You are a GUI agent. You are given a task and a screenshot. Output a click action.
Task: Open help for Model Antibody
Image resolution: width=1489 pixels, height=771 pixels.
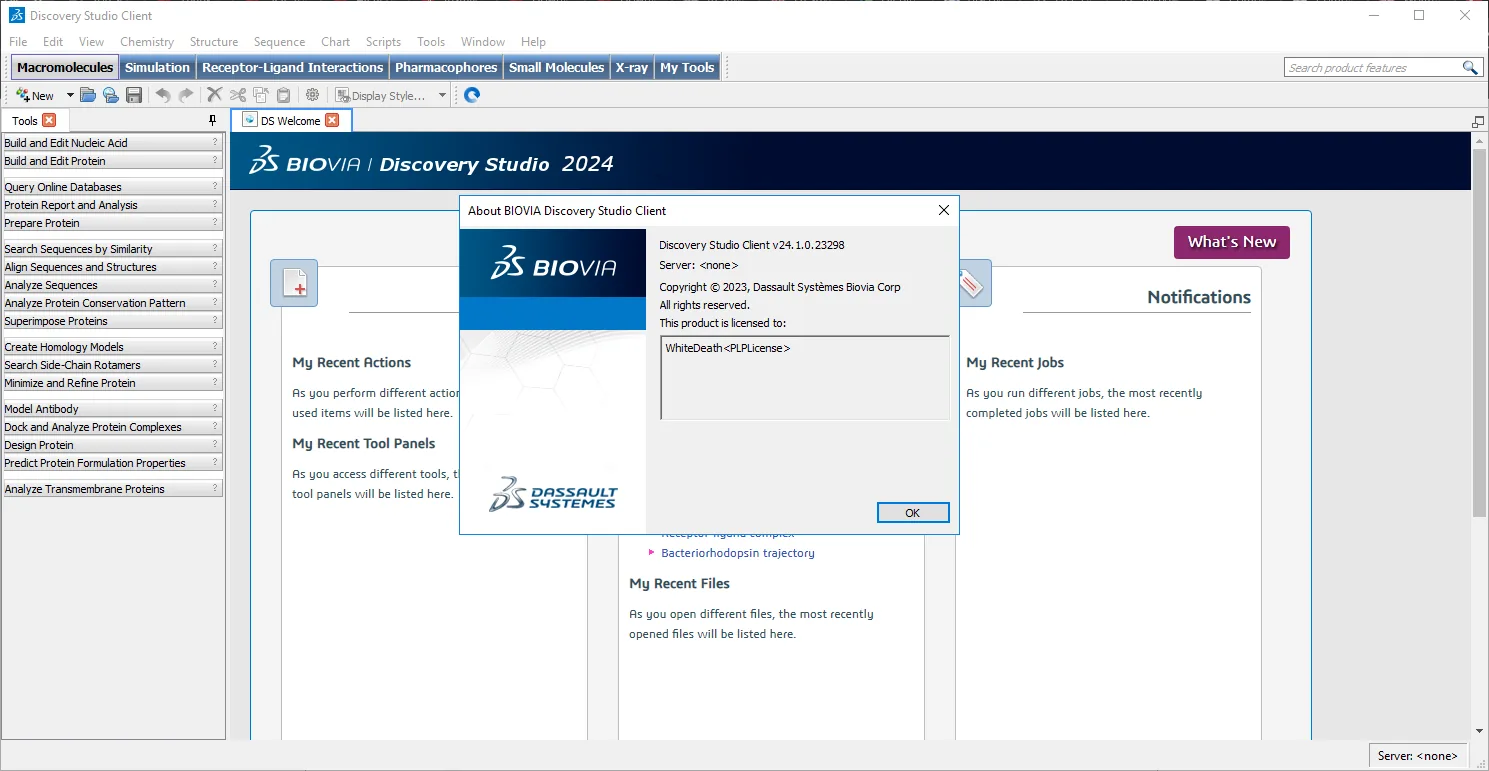pyautogui.click(x=214, y=408)
